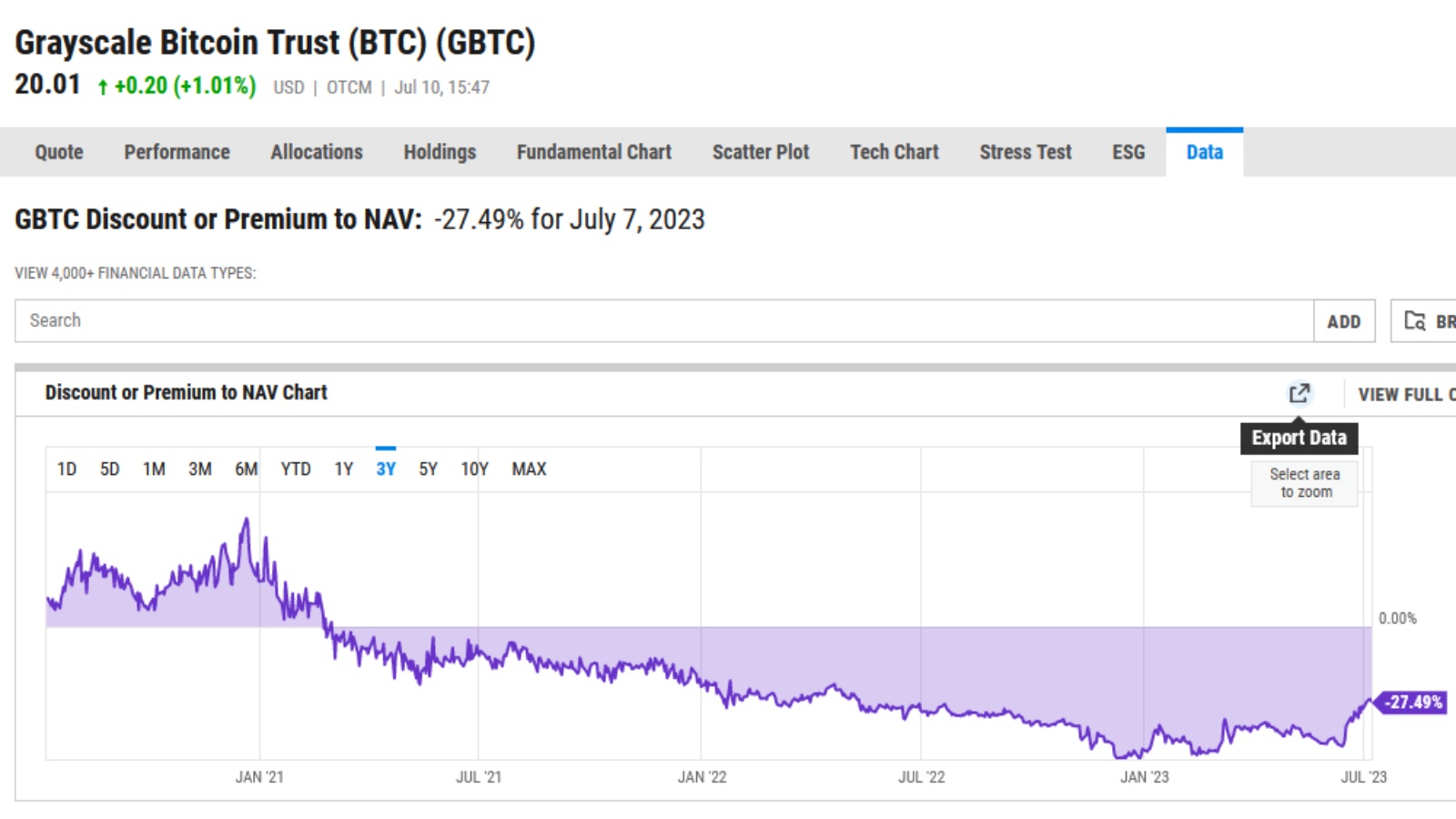1456x819 pixels.
Task: Switch to the Scatter Plot tab
Action: tap(761, 152)
